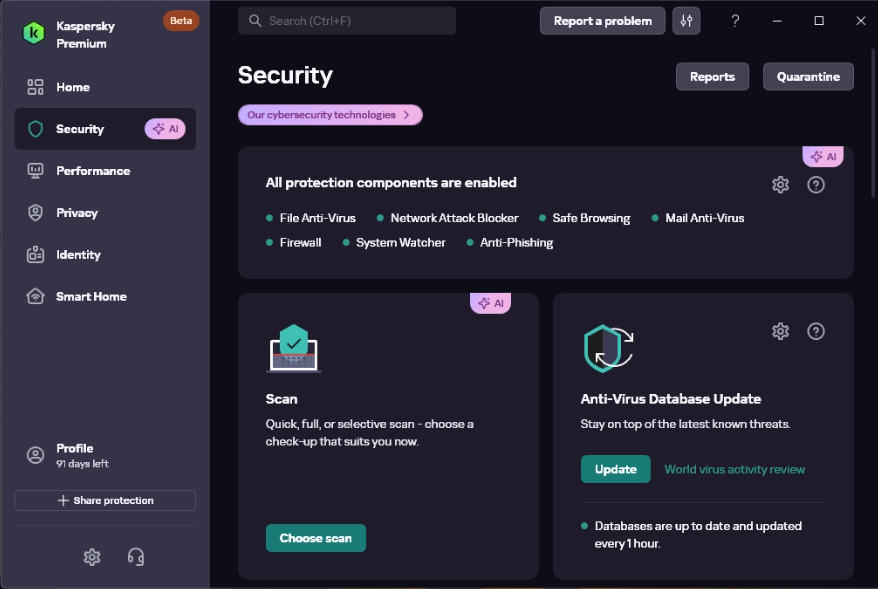Click Report a problem
Screen dimensions: 878x589
[603, 21]
